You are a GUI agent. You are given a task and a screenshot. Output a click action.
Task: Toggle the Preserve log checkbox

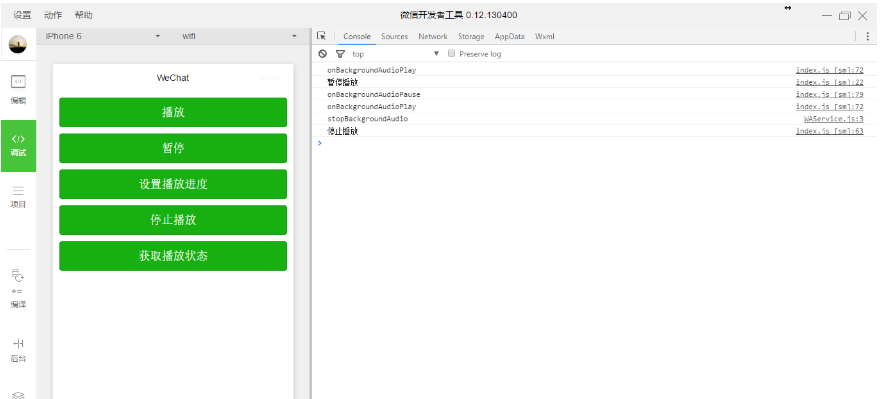tap(451, 53)
